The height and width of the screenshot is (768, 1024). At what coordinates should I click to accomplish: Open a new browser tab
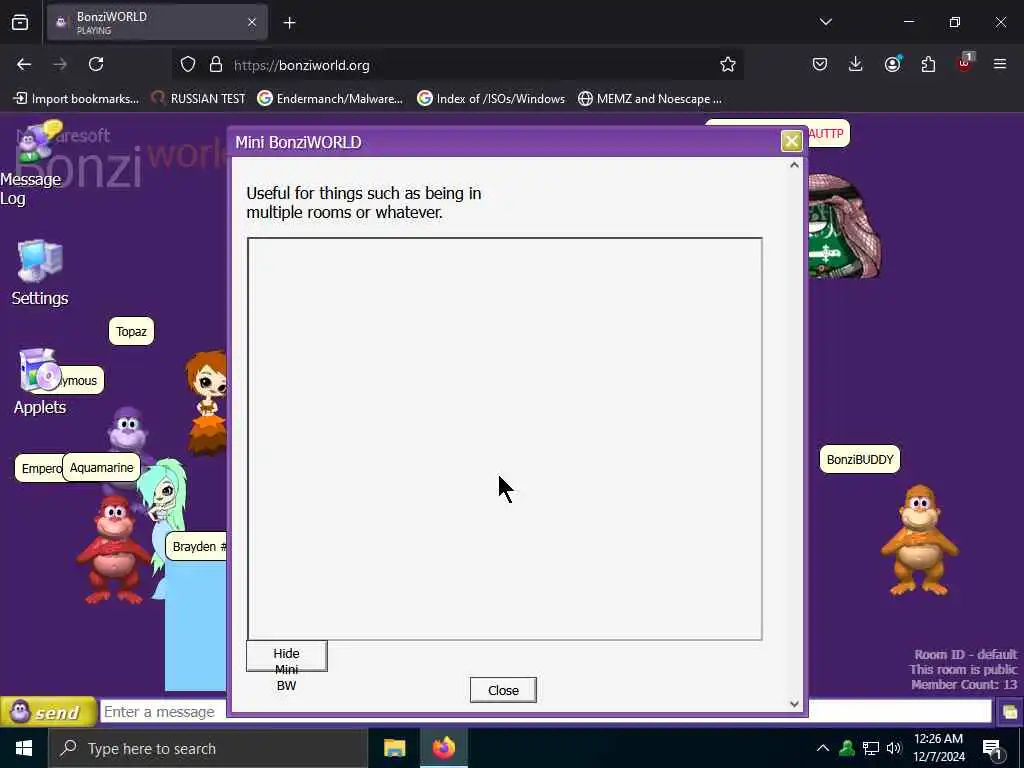click(x=289, y=22)
